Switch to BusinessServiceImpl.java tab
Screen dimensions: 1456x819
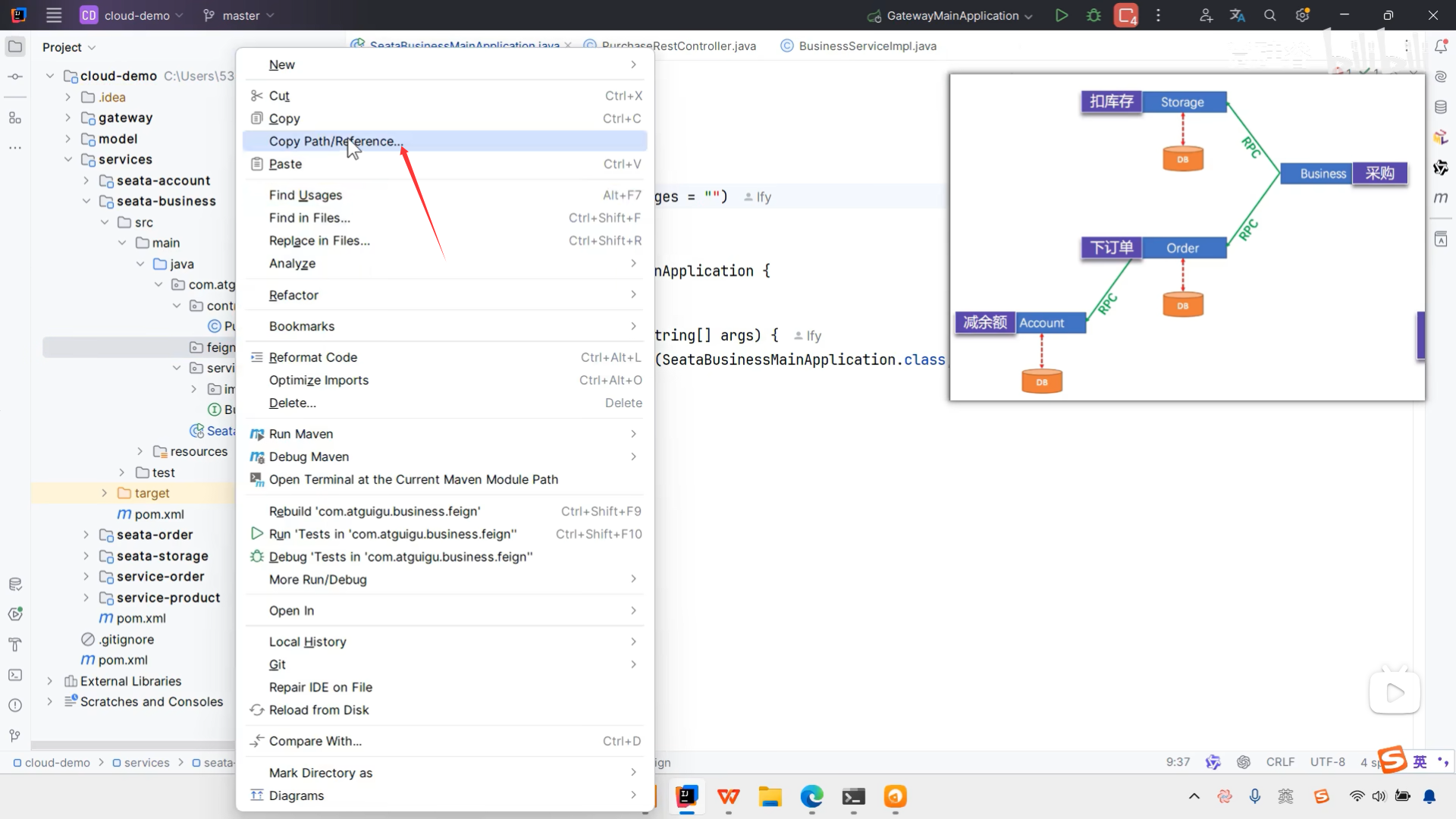click(x=867, y=46)
